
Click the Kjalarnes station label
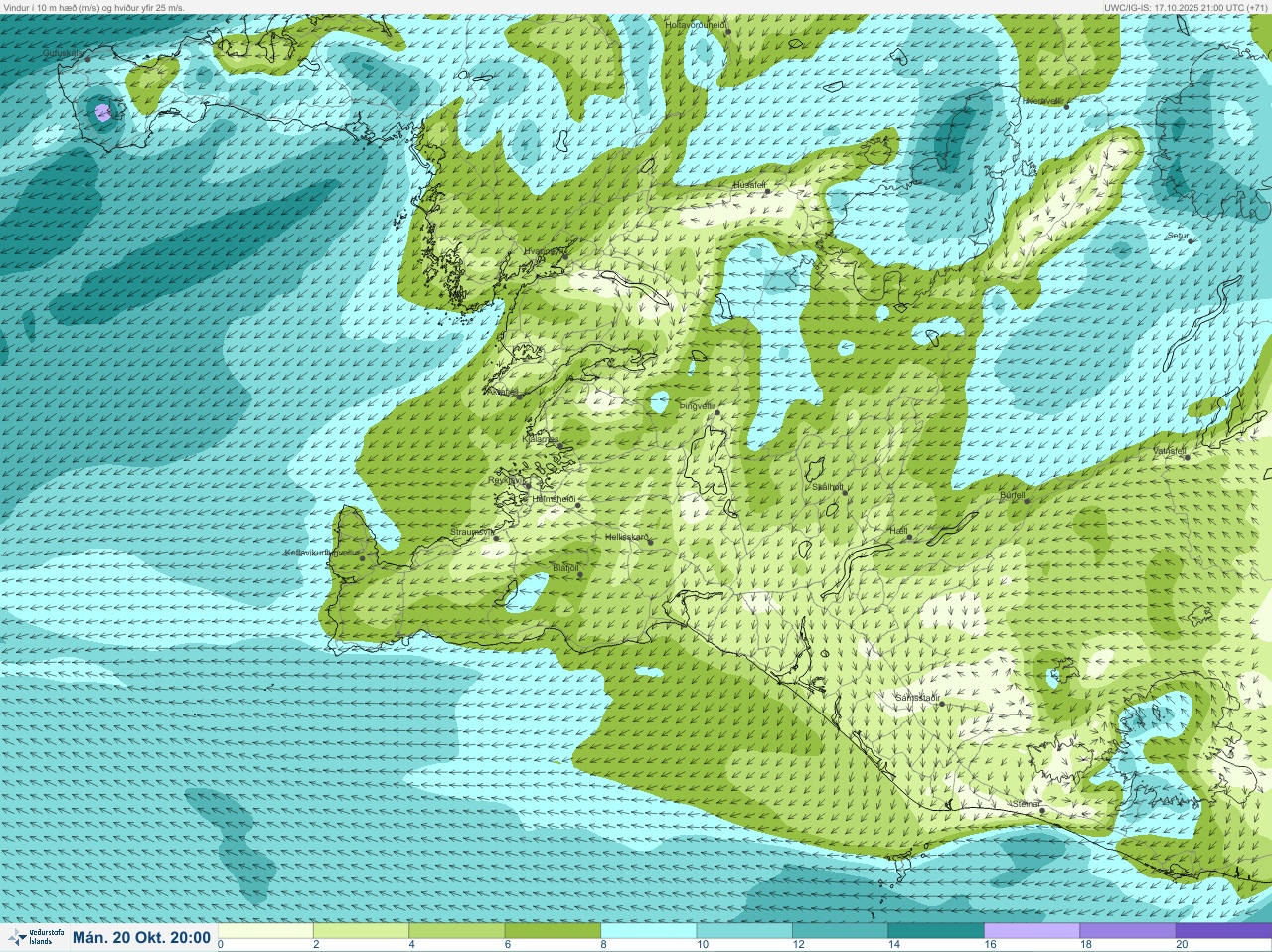pos(540,439)
